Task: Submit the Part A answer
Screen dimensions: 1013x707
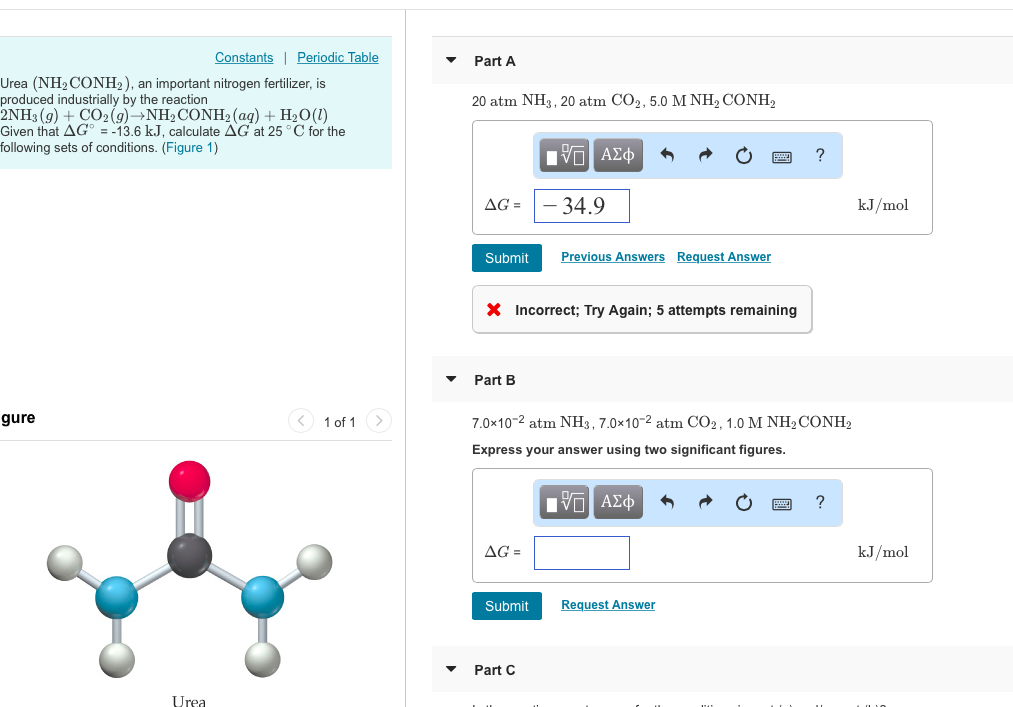Action: coord(506,257)
